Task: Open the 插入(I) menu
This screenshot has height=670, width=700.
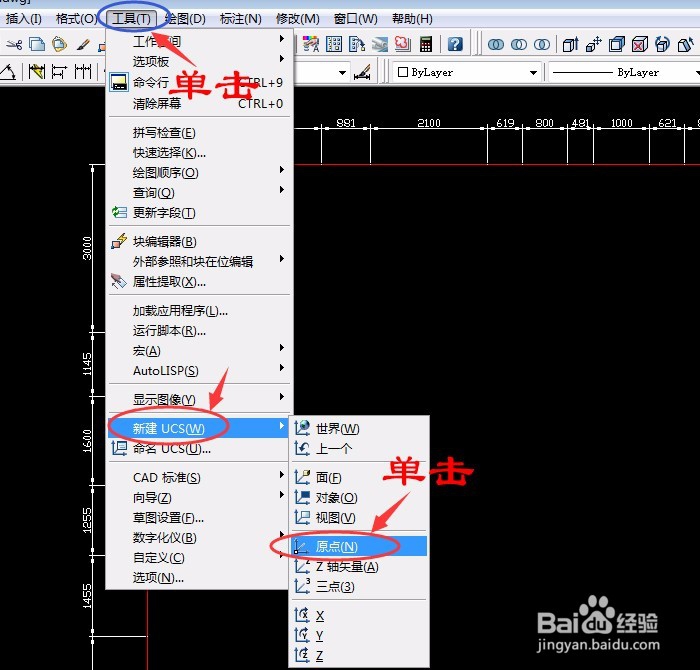Action: coord(24,19)
